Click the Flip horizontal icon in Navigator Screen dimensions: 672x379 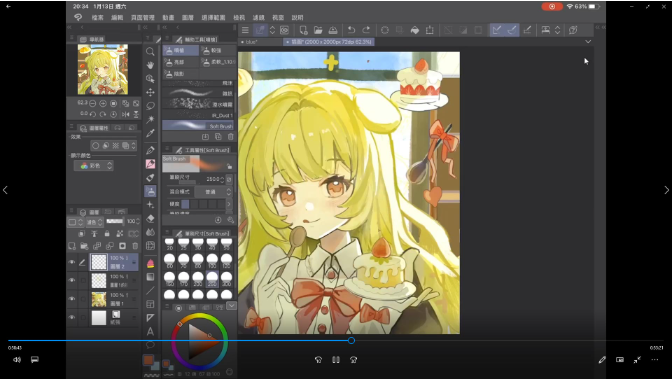pyautogui.click(x=126, y=114)
